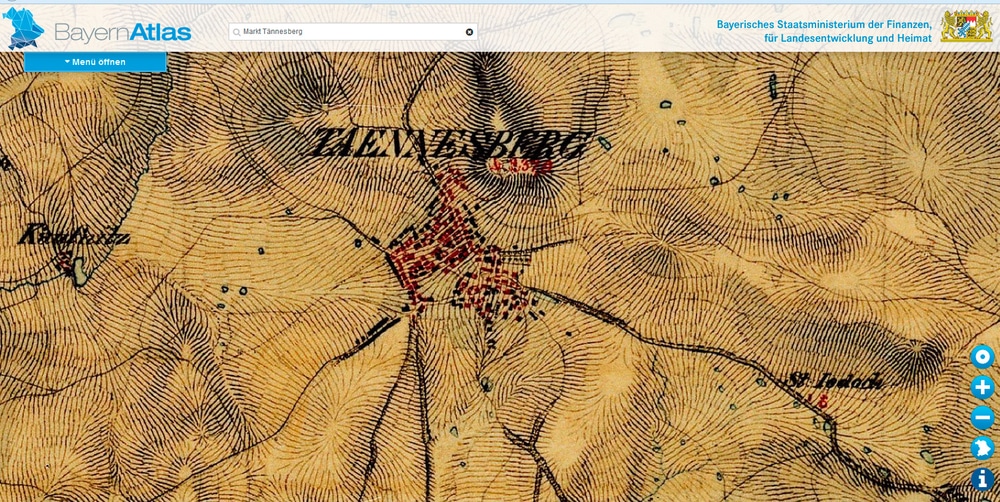The height and width of the screenshot is (502, 1000).
Task: Expand the caret arrow beside Menü öffnen
Action: coord(67,62)
